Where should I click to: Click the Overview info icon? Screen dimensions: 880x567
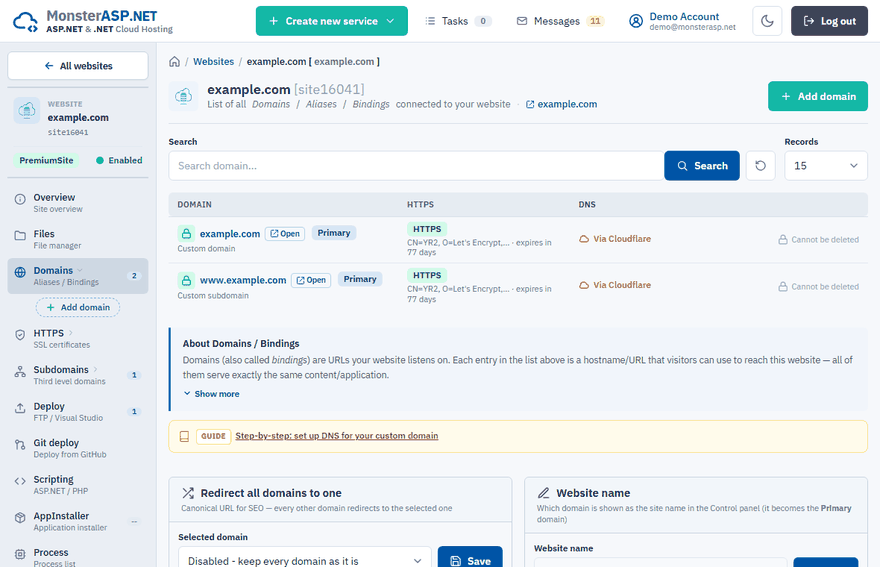coord(20,199)
